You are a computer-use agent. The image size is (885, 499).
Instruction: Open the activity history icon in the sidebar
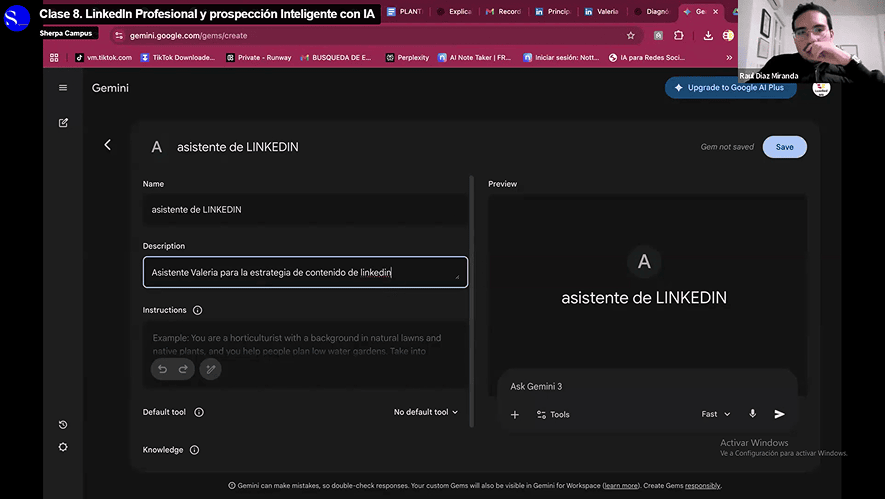pyautogui.click(x=63, y=424)
